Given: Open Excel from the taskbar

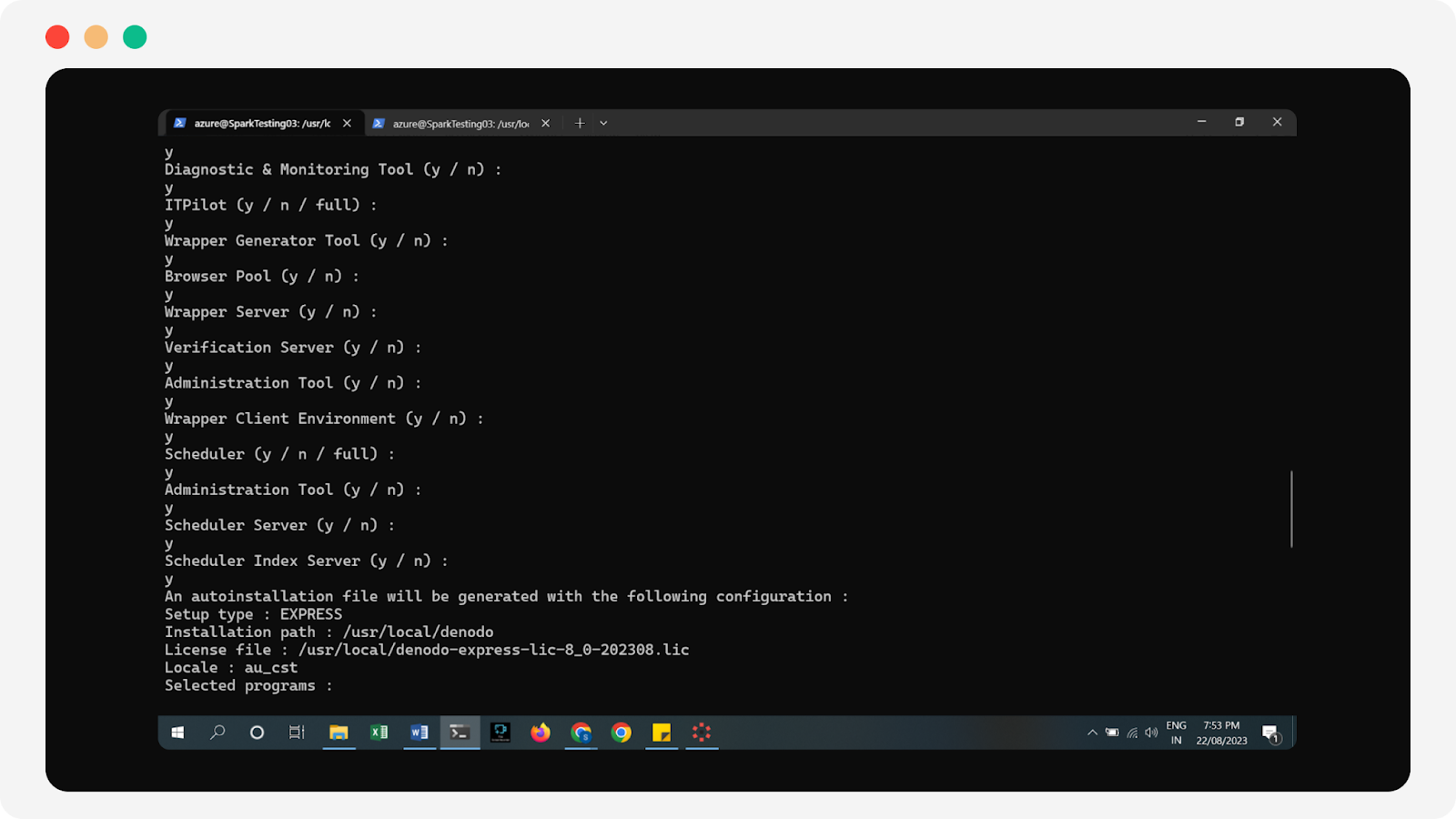Looking at the screenshot, I should [379, 733].
